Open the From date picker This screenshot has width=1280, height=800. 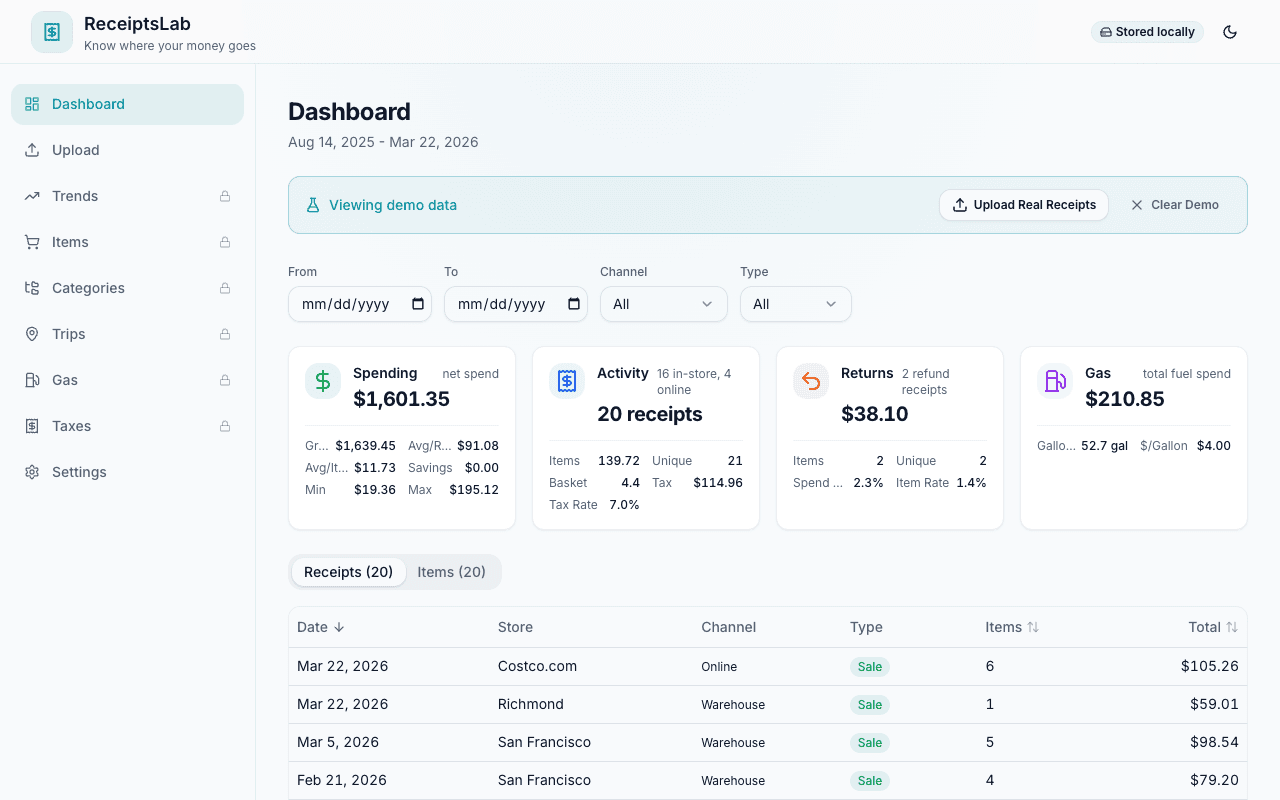[x=418, y=303]
